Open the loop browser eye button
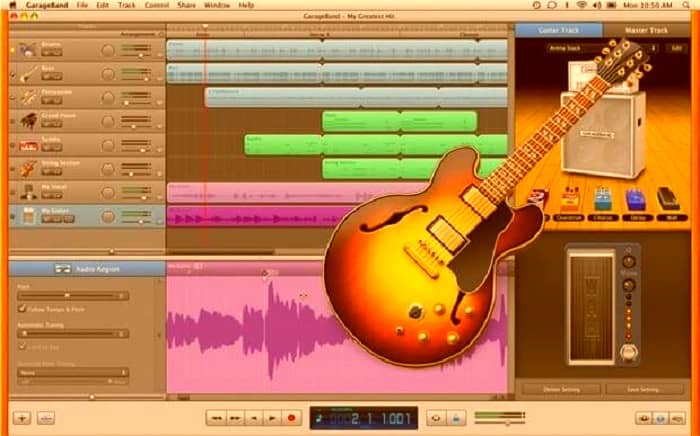This screenshot has width=700, height=436. click(x=643, y=418)
